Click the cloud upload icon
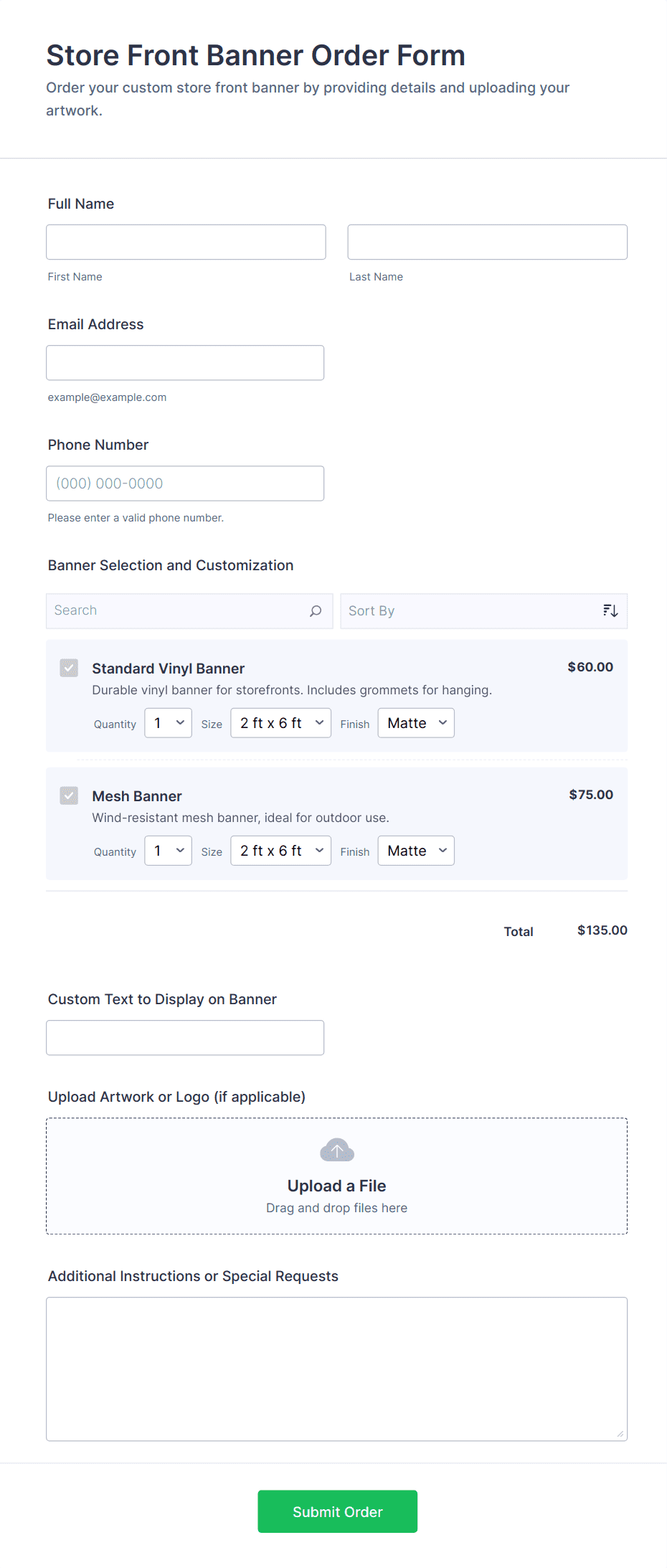 [x=336, y=1149]
